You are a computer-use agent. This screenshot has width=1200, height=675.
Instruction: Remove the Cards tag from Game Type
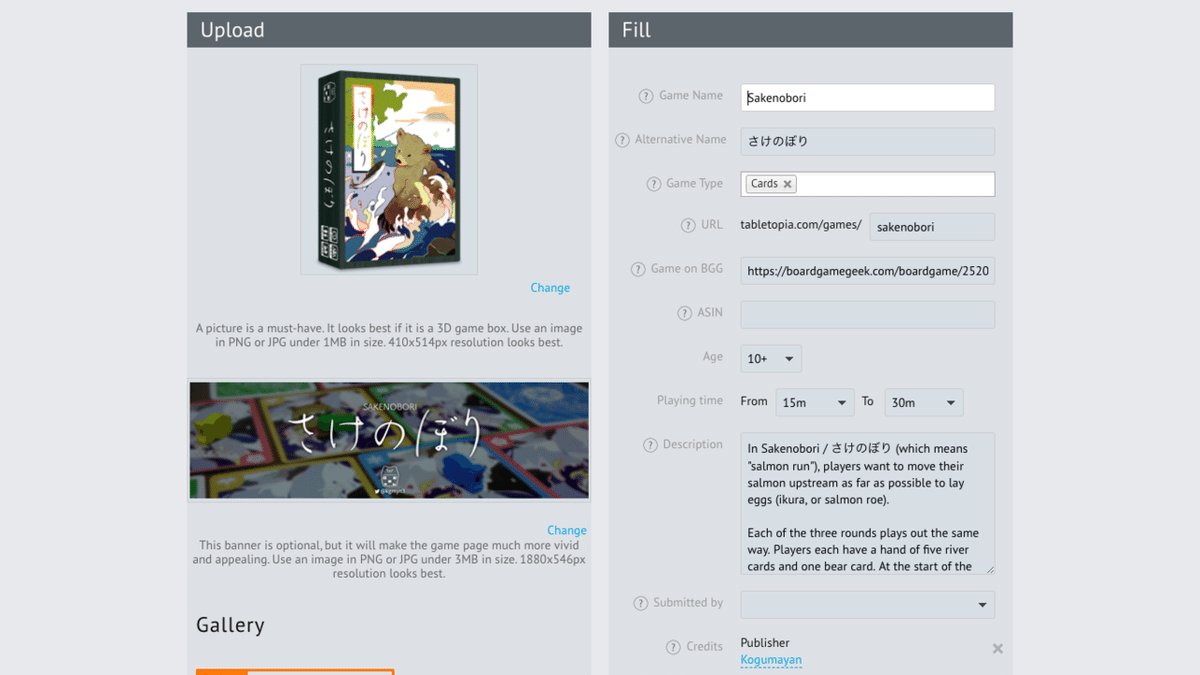(788, 184)
